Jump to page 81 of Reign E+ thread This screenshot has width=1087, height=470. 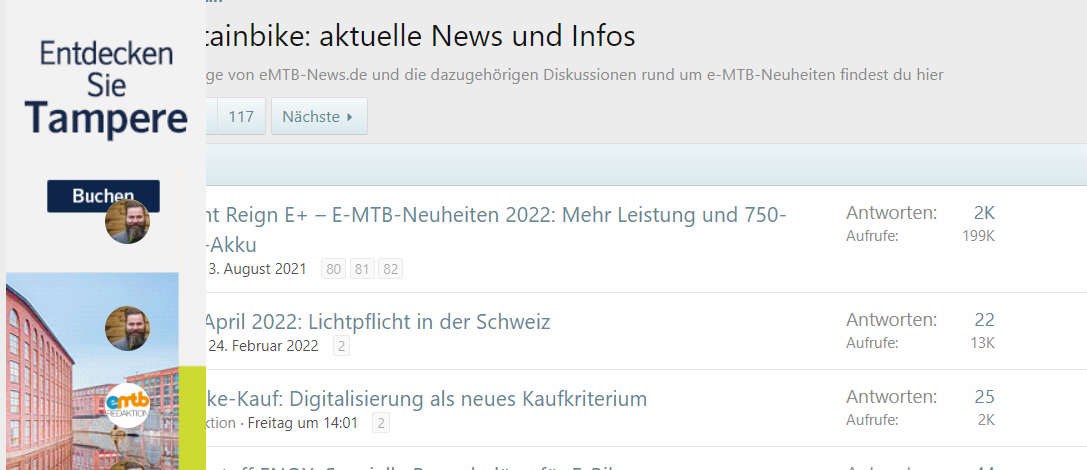click(361, 269)
